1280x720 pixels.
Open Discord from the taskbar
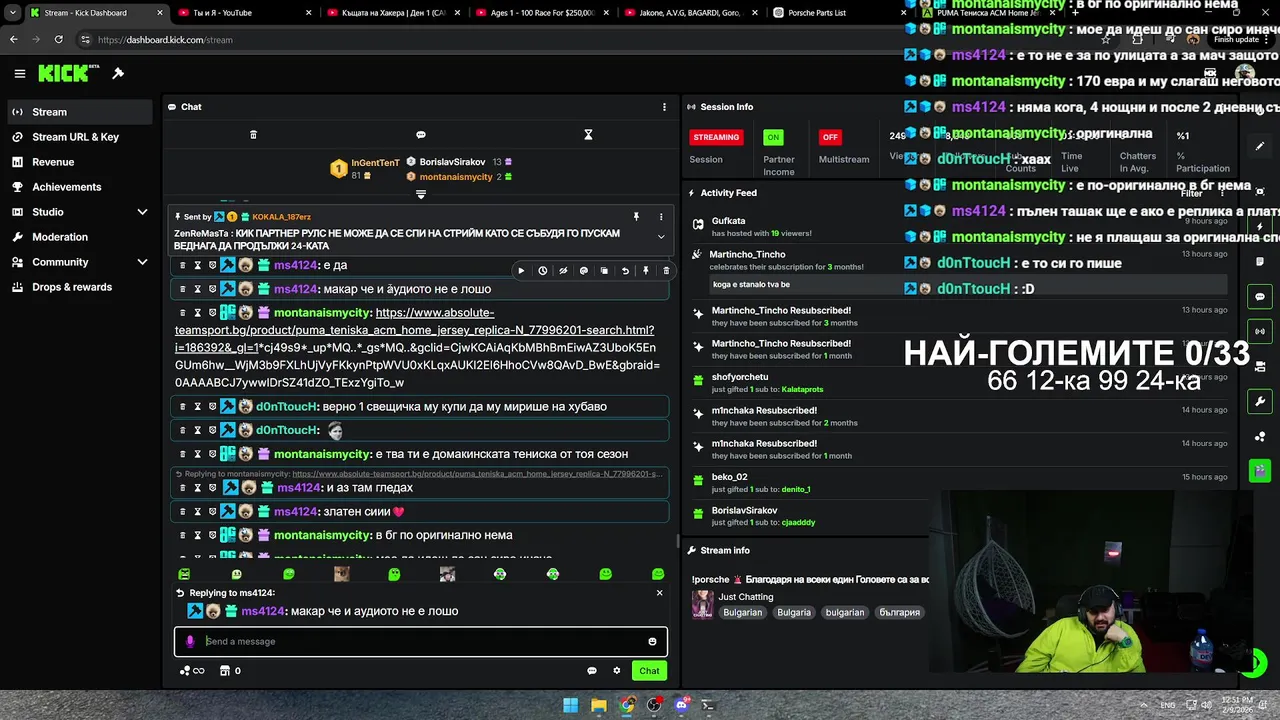coord(681,705)
